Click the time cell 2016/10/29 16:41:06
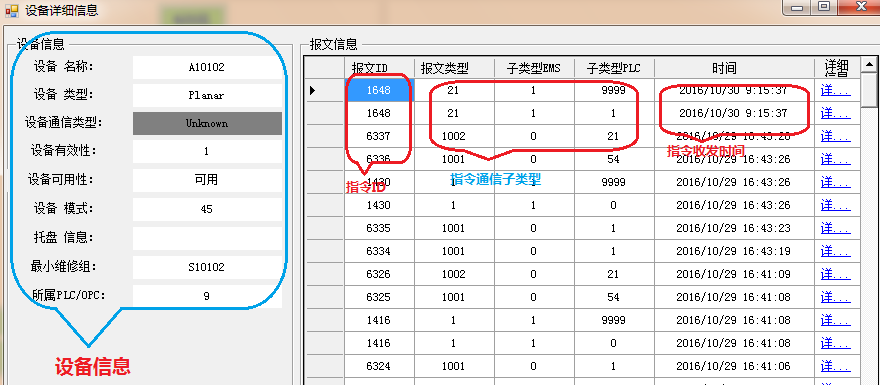Image resolution: width=880 pixels, height=385 pixels. pos(734,366)
